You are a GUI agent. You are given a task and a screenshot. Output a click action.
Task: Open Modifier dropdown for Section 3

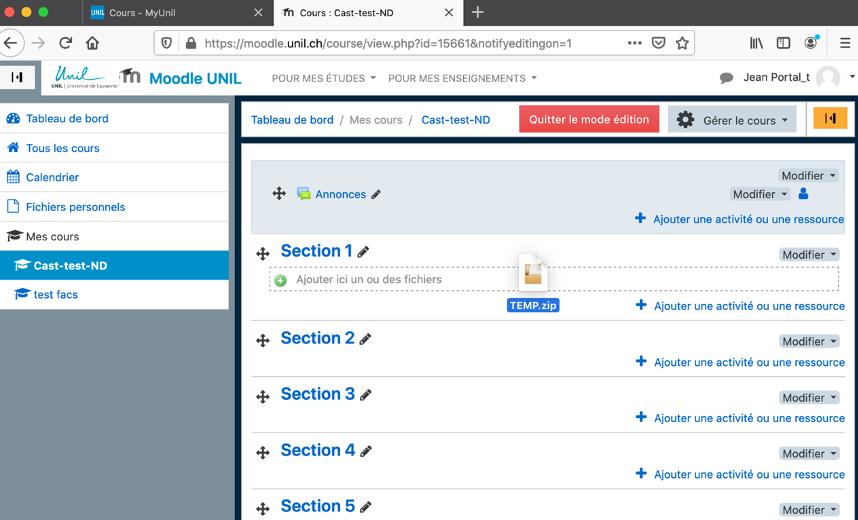coord(808,397)
